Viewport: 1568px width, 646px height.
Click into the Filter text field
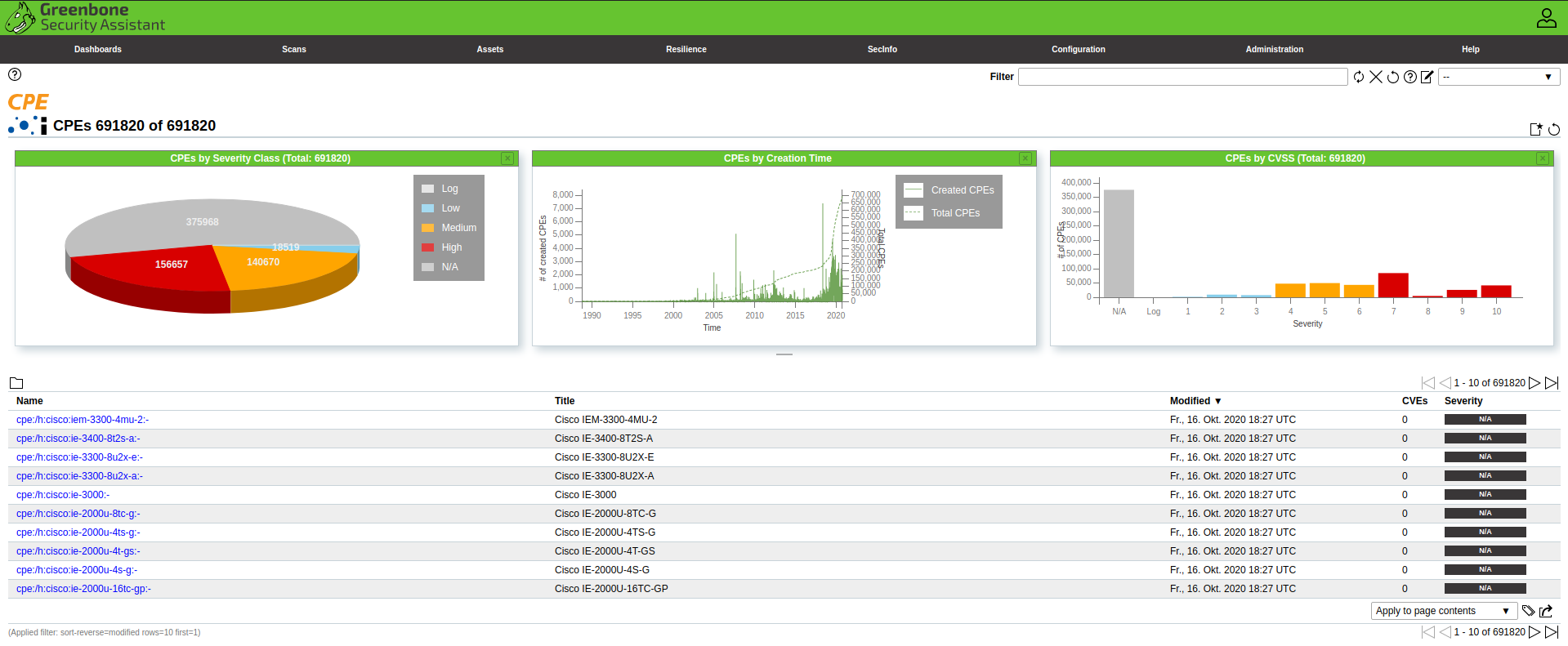[1182, 77]
